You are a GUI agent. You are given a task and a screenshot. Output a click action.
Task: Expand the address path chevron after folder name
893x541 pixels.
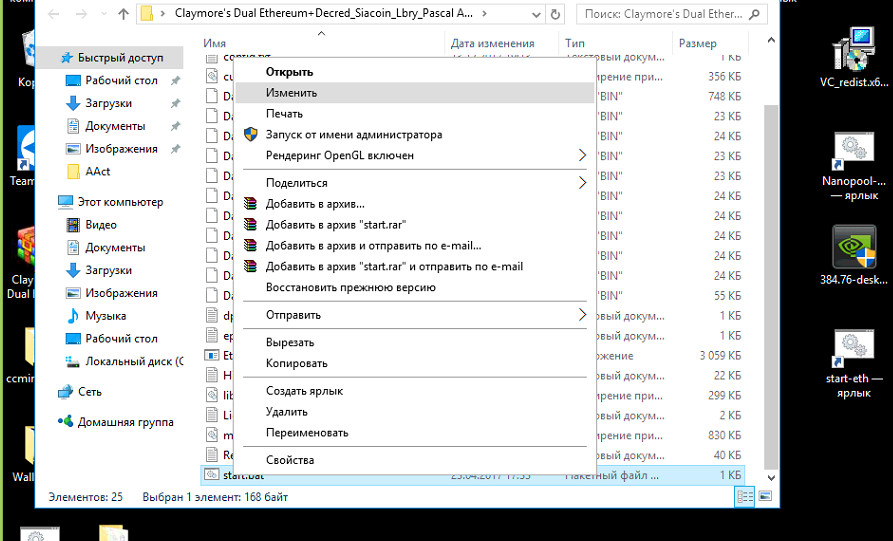coord(485,14)
